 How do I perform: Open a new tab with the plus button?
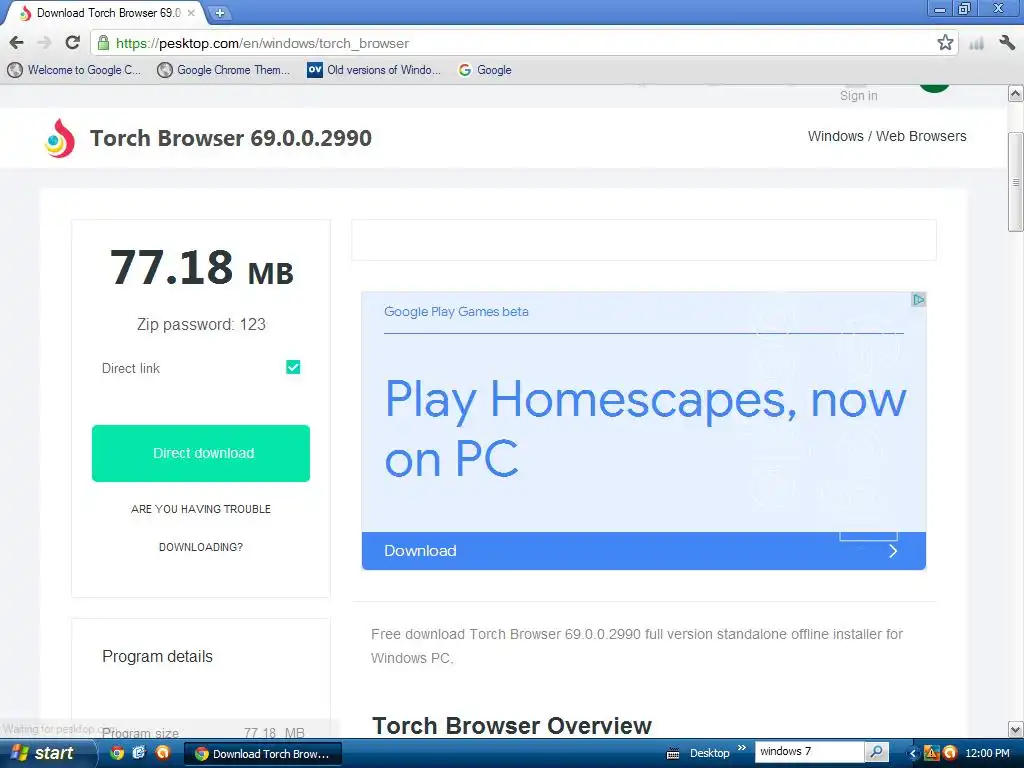(x=220, y=12)
